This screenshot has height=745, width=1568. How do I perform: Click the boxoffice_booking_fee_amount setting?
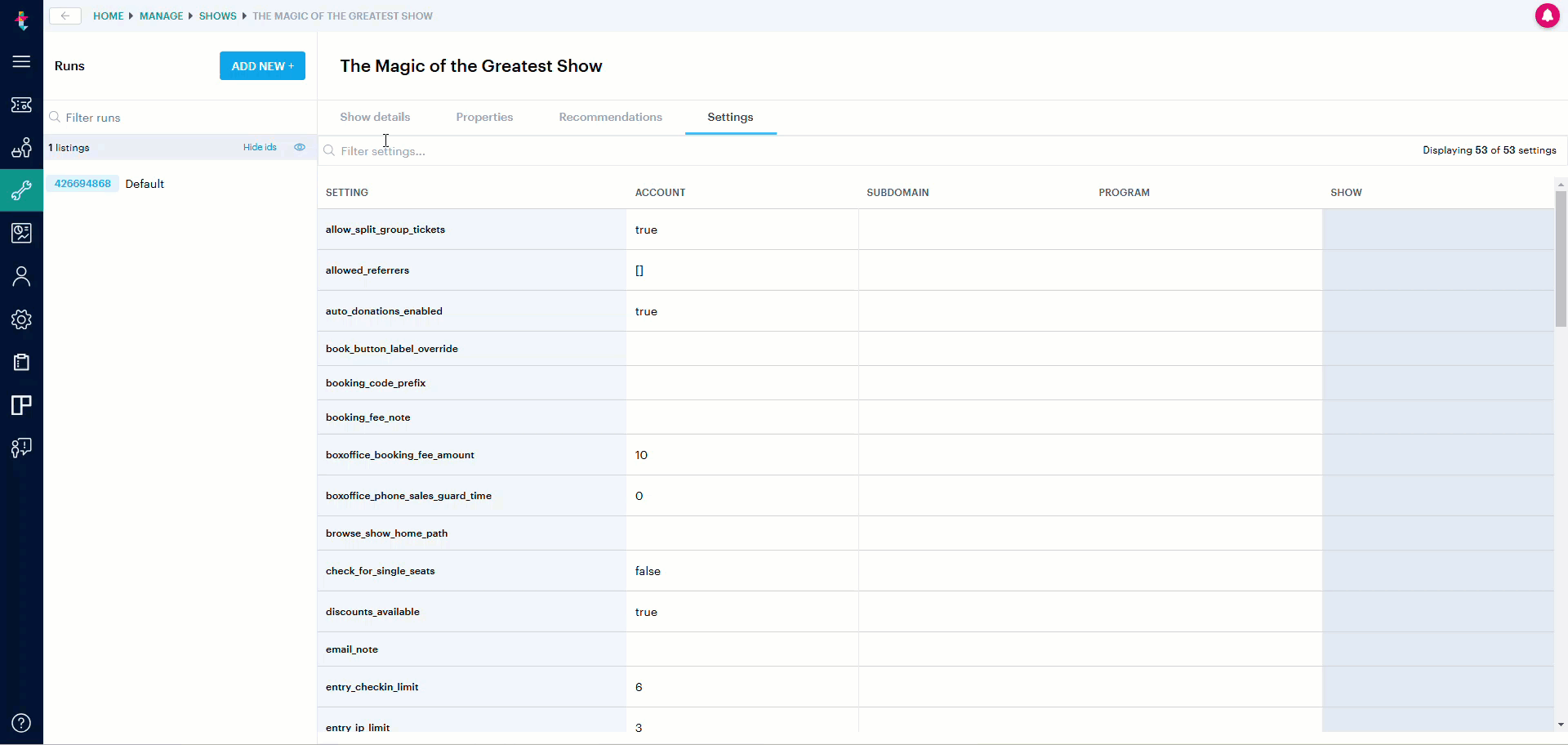(x=400, y=455)
